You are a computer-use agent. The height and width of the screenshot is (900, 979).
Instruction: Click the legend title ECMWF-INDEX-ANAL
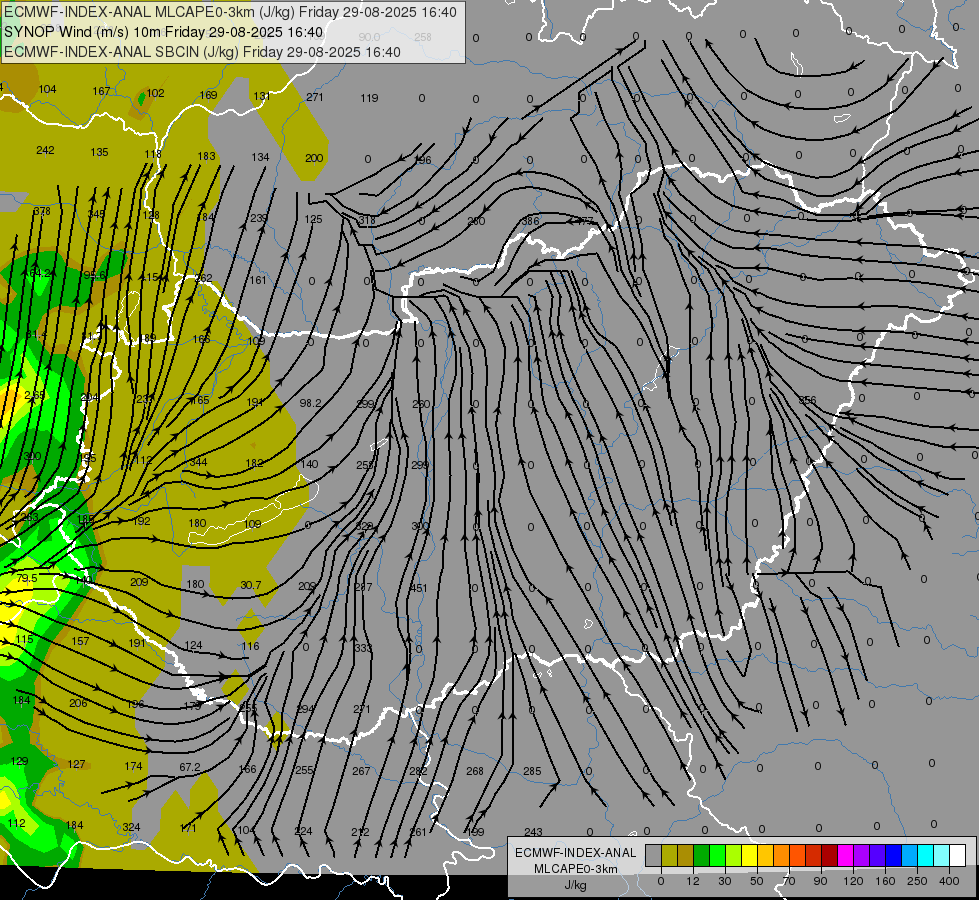tap(576, 853)
